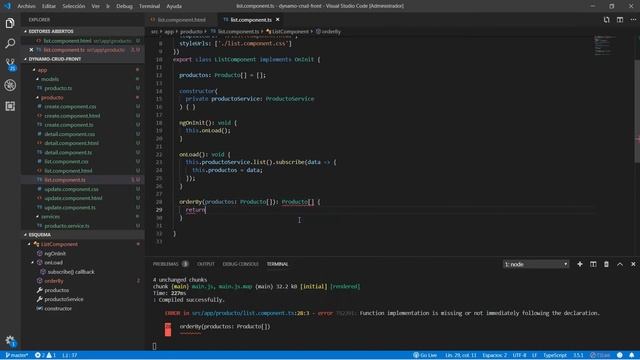The width and height of the screenshot is (640, 360).
Task: Open update.component.ts file
Action: click(70, 207)
